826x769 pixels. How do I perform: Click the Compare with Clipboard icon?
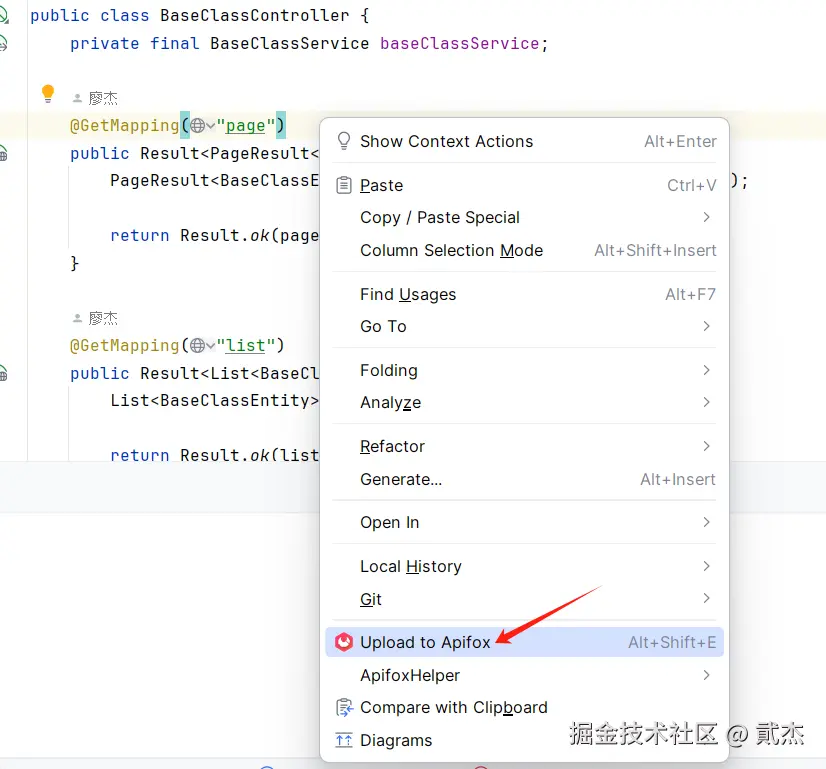[344, 707]
